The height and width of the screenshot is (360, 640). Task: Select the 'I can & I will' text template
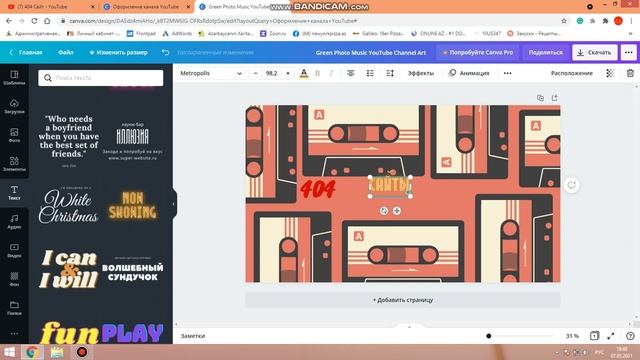tap(69, 269)
